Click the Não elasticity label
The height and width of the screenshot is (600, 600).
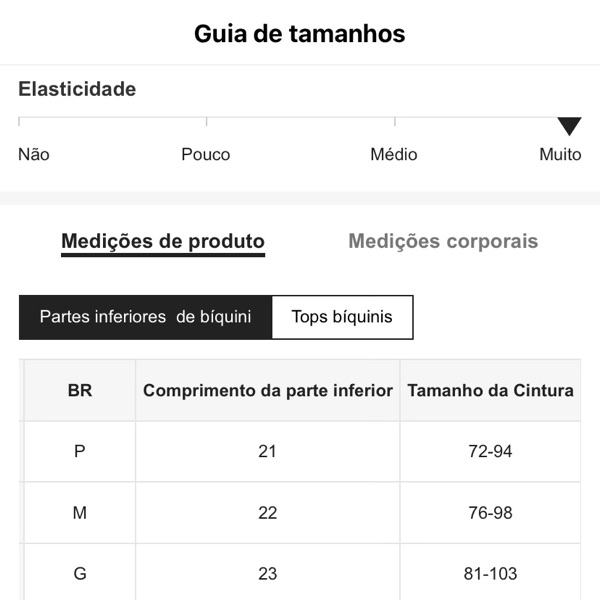34,154
